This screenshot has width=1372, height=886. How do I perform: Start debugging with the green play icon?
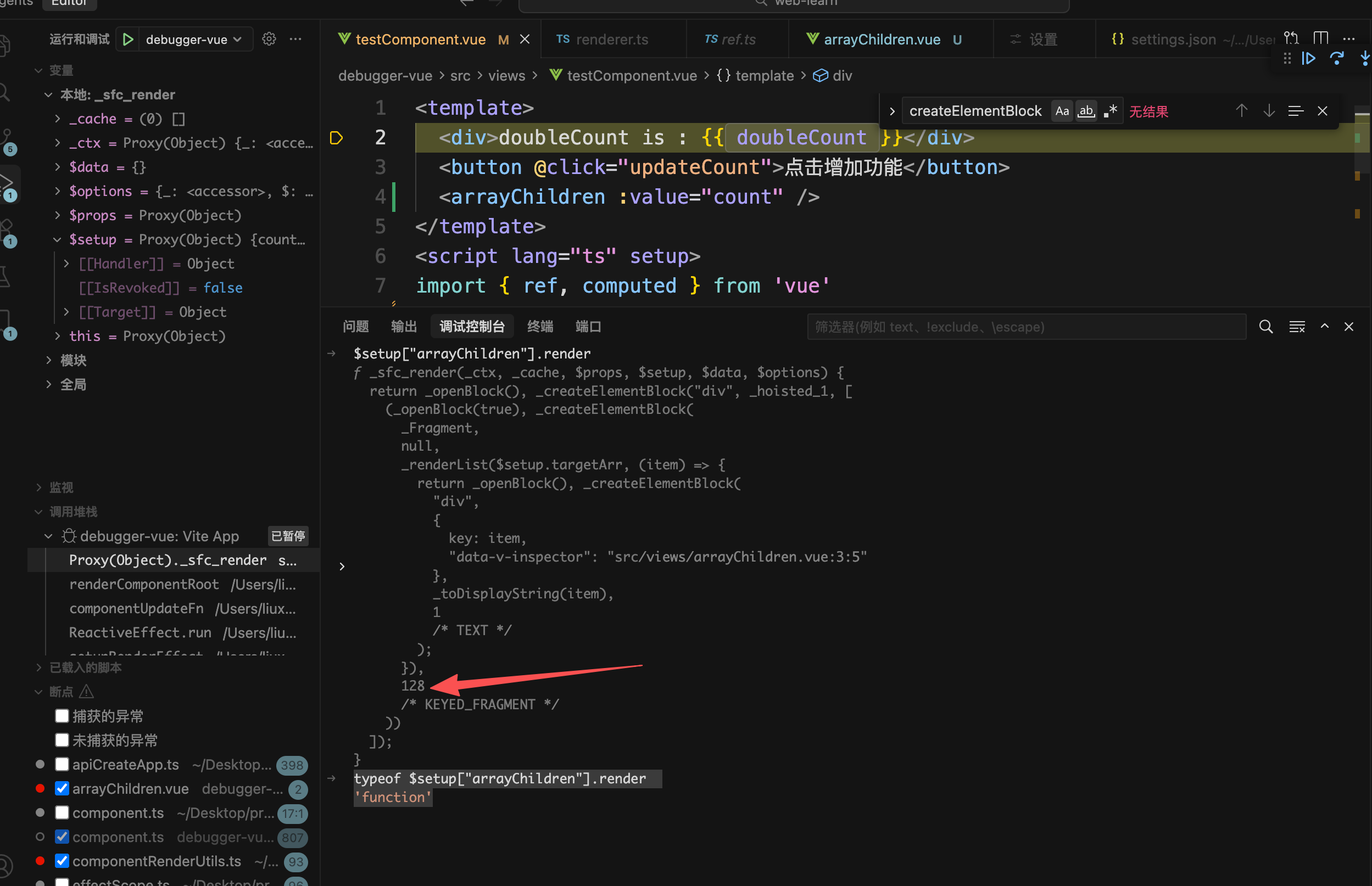click(x=129, y=39)
